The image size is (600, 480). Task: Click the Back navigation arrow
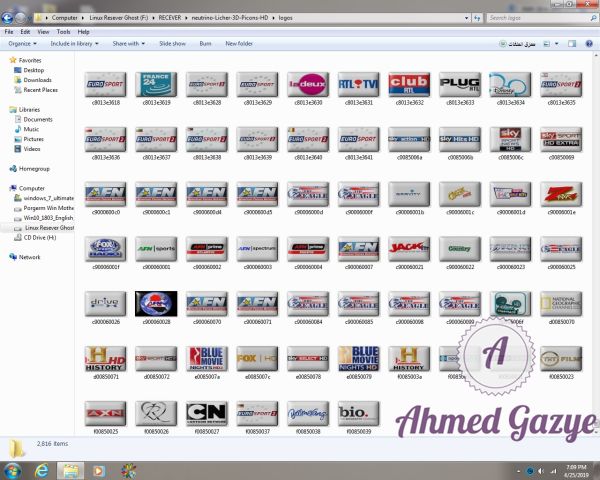[7, 18]
